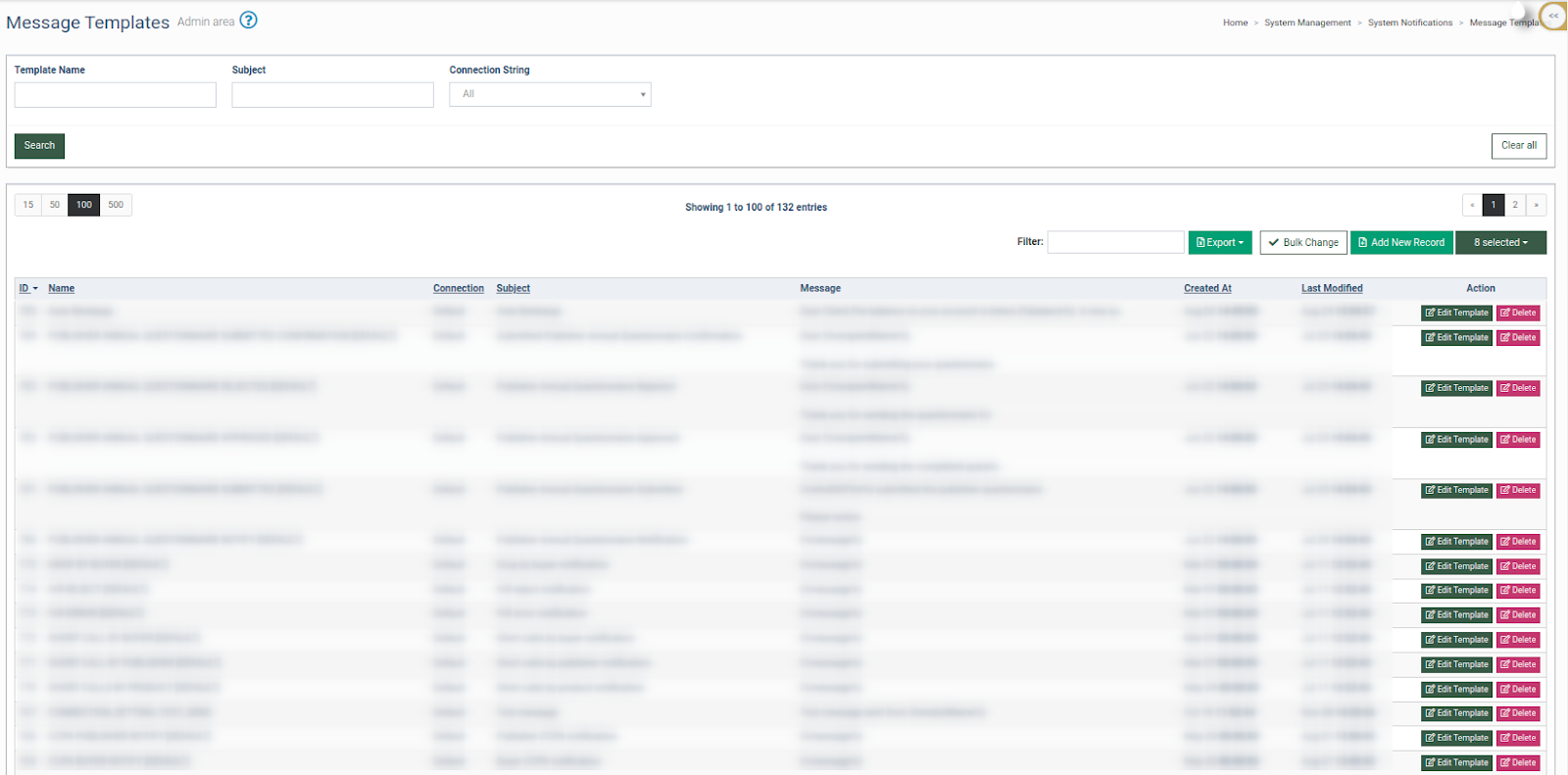Screen dimensions: 1568x775
Task: Sort table by ID column
Action: [24, 289]
